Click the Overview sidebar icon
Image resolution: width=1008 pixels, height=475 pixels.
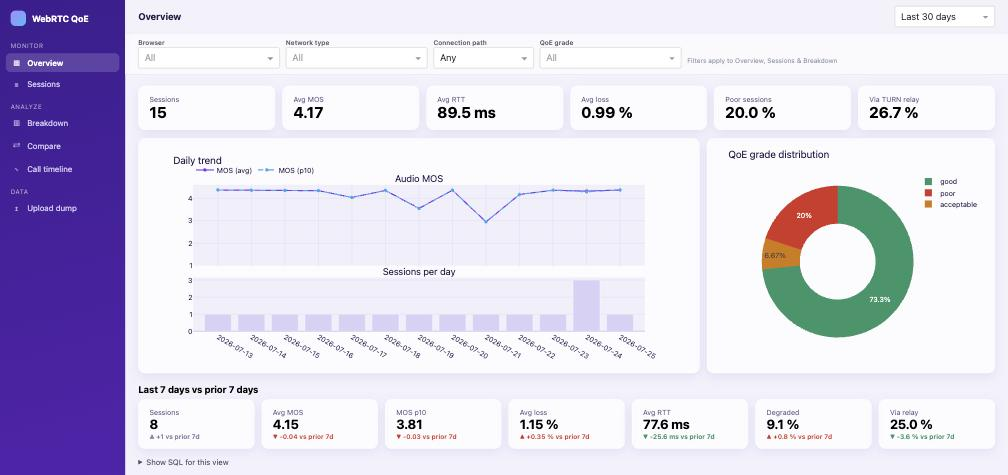click(x=17, y=63)
